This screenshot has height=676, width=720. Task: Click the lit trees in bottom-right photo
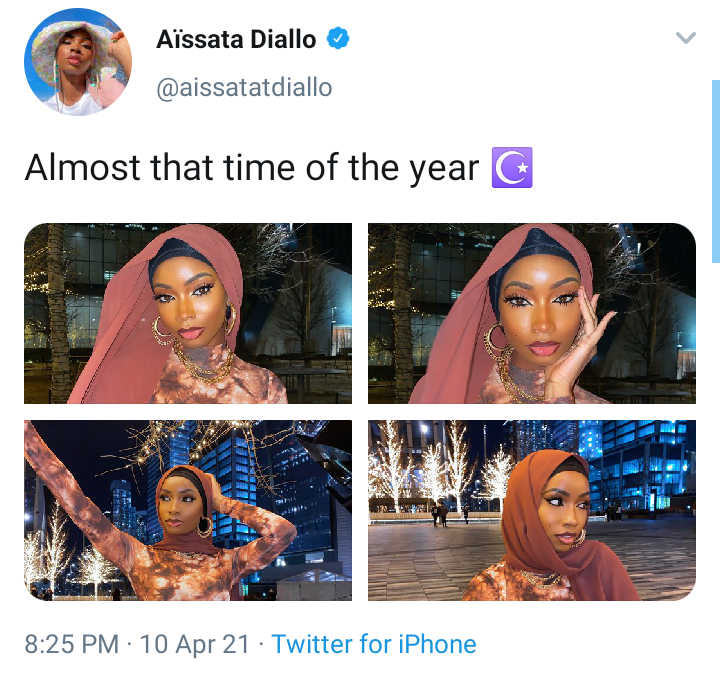(441, 464)
